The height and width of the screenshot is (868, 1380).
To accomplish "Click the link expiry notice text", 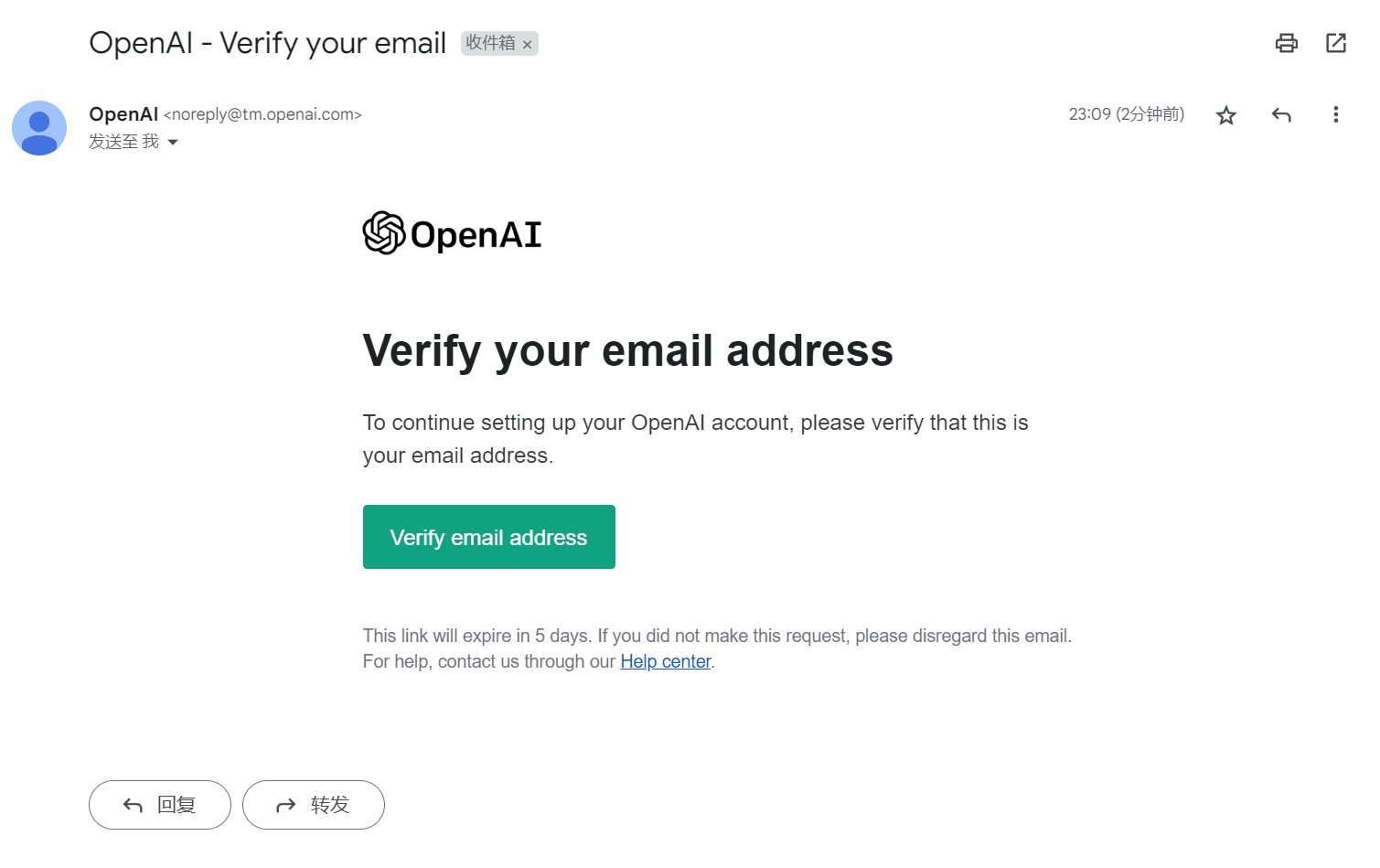I will 716,636.
